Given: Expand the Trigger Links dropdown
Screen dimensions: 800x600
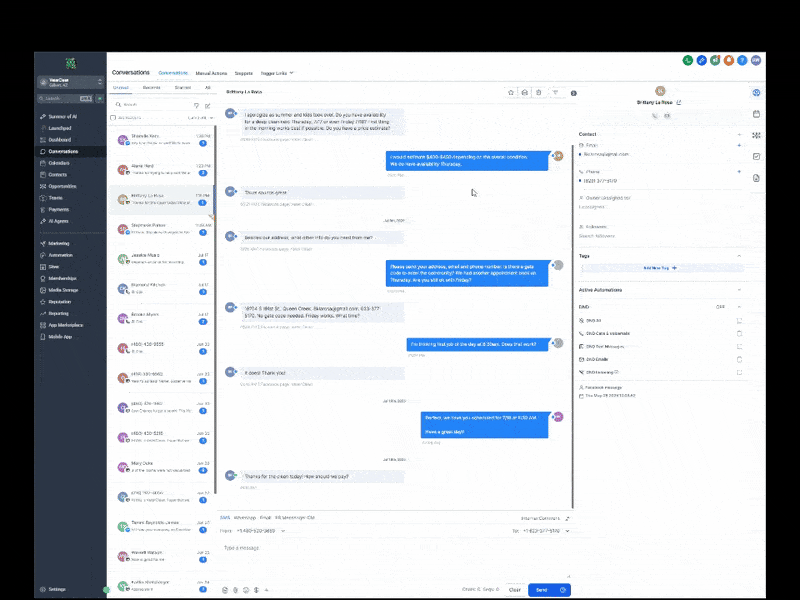Looking at the screenshot, I should point(277,73).
